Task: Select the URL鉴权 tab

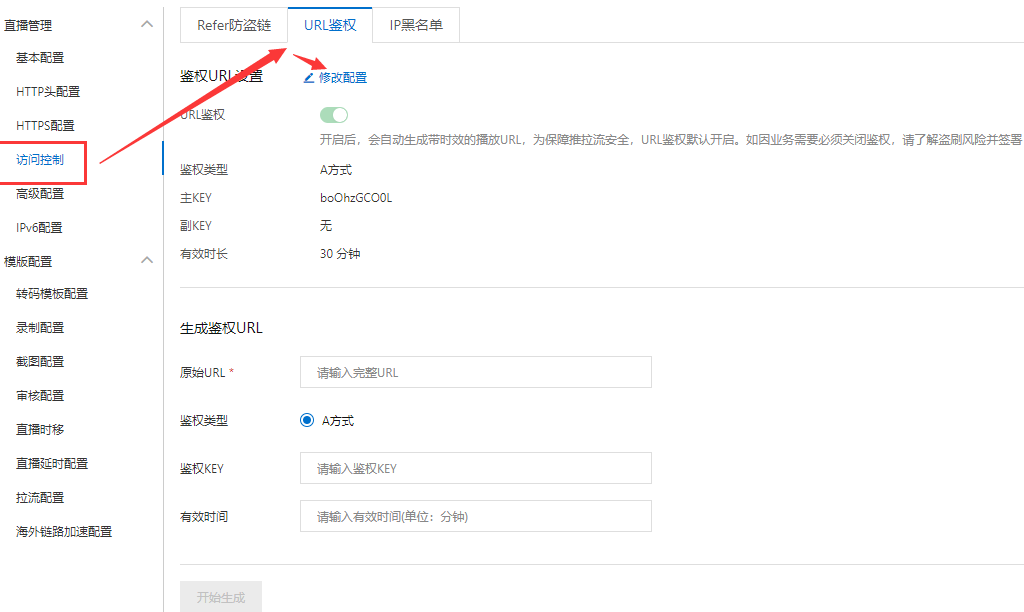Action: click(330, 25)
